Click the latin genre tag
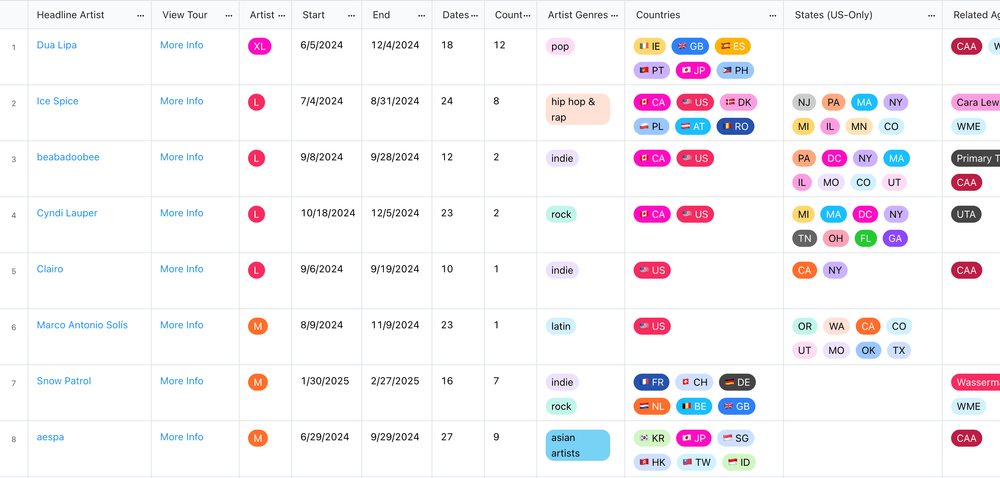This screenshot has height=478, width=1000. (561, 327)
